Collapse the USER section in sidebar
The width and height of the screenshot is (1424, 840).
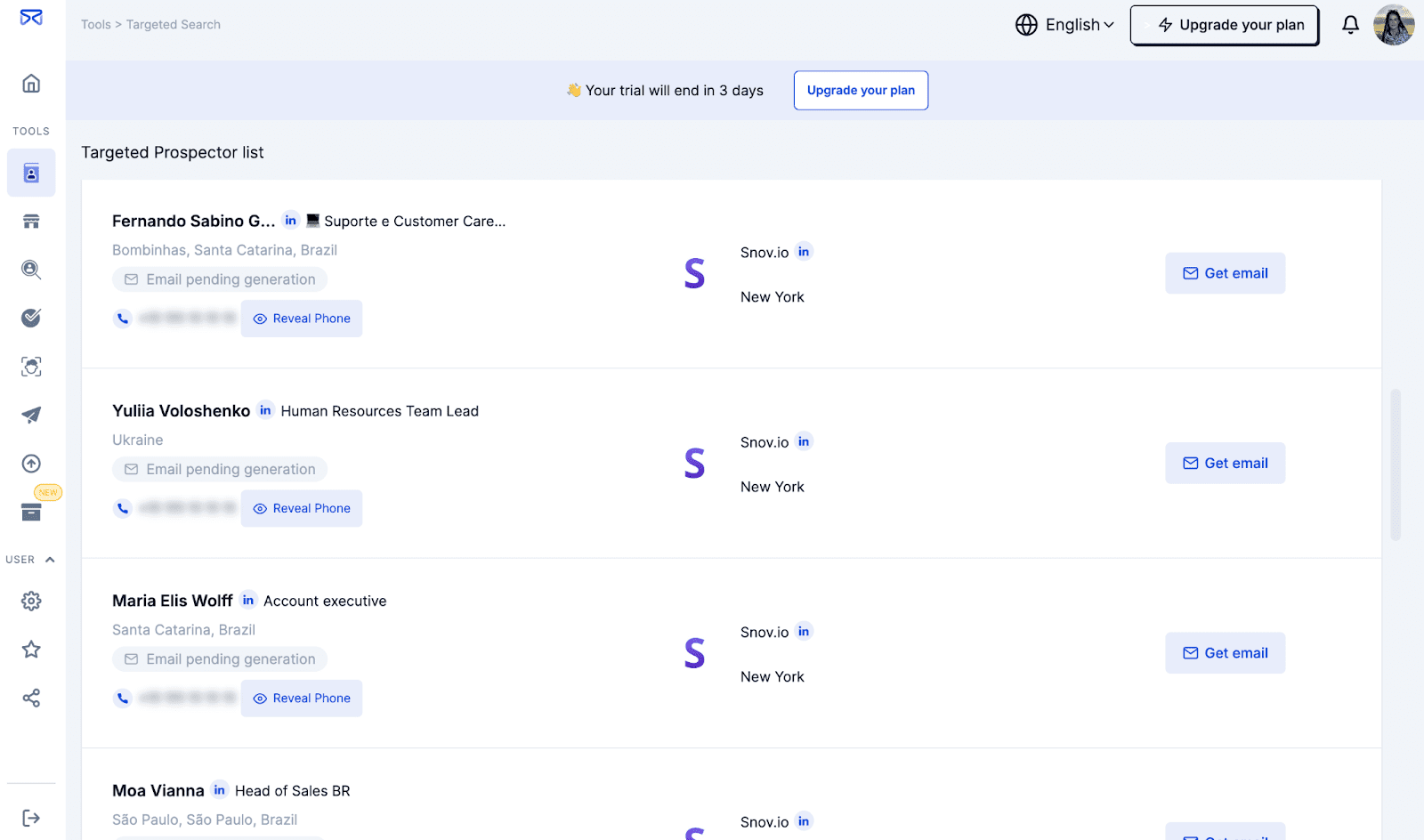(50, 560)
